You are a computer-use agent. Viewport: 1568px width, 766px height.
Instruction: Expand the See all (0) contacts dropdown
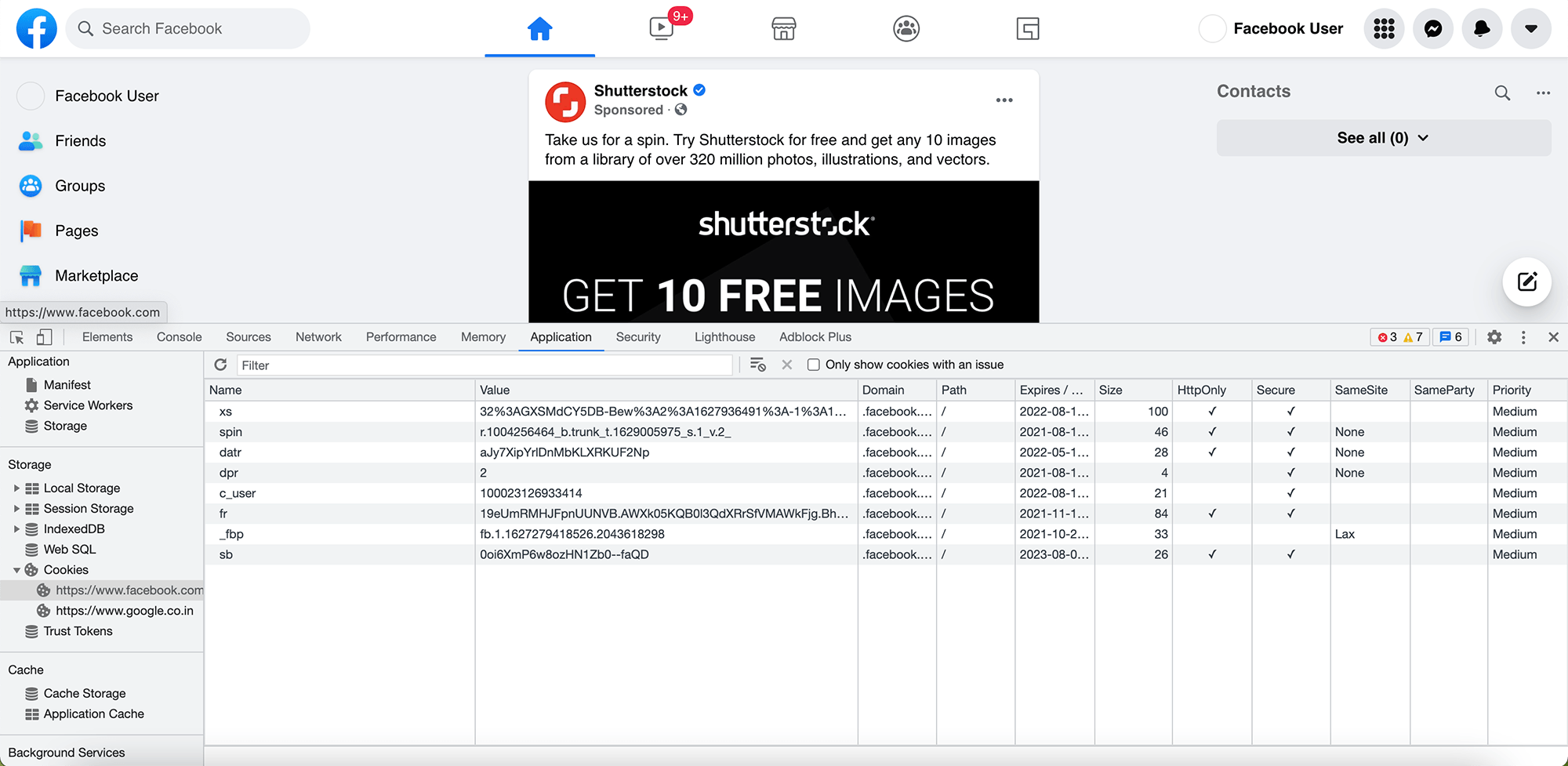click(1384, 138)
